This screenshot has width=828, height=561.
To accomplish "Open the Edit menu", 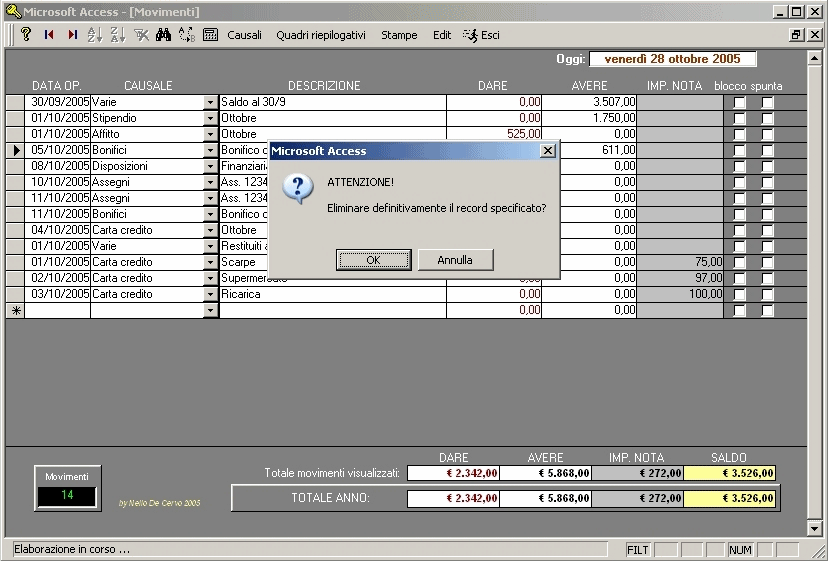I will pos(442,35).
